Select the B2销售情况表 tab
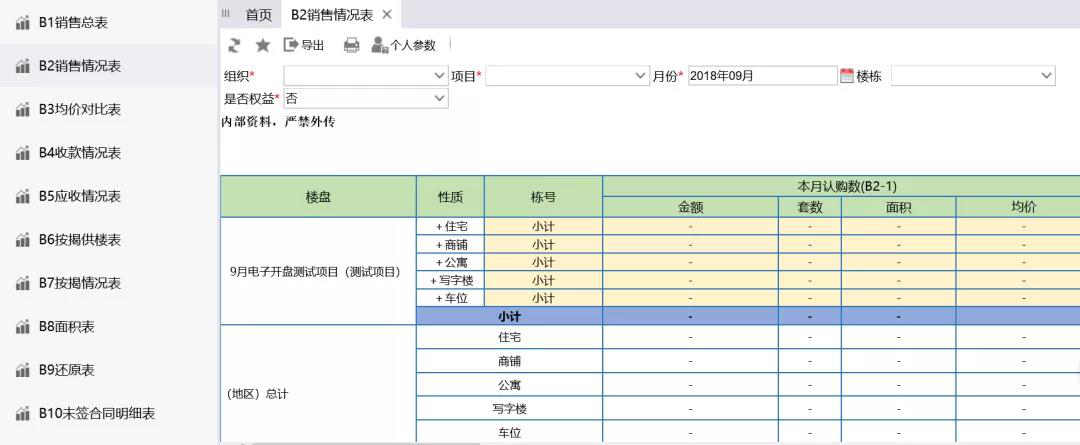 click(332, 14)
